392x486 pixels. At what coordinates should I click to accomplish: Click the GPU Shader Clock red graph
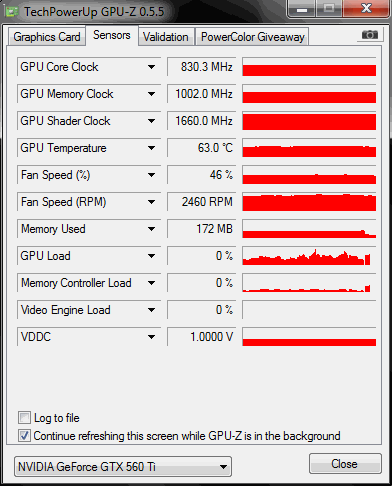point(309,121)
